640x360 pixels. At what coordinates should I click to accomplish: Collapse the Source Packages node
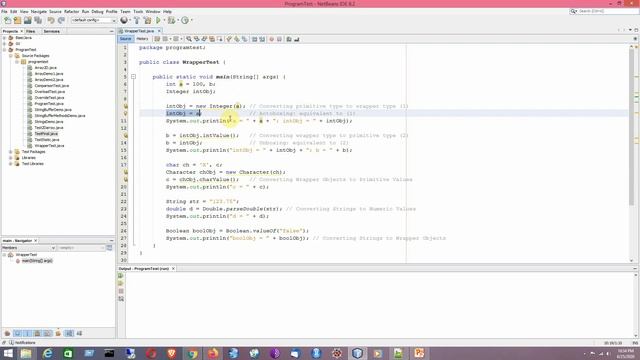click(x=11, y=56)
